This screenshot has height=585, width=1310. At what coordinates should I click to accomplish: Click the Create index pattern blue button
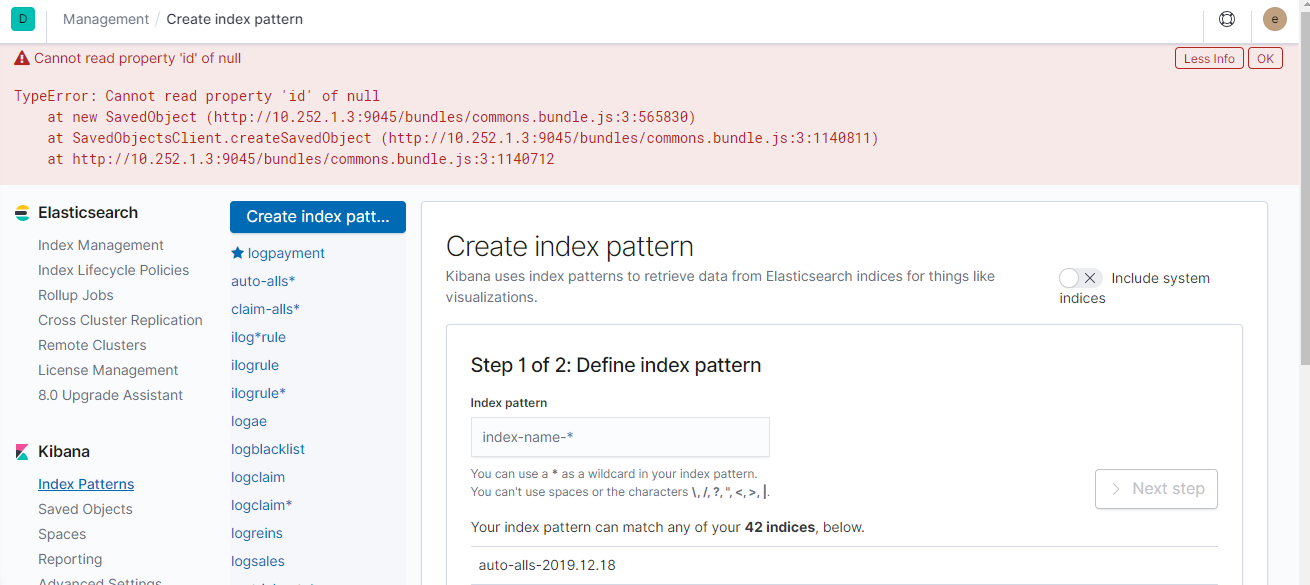318,217
